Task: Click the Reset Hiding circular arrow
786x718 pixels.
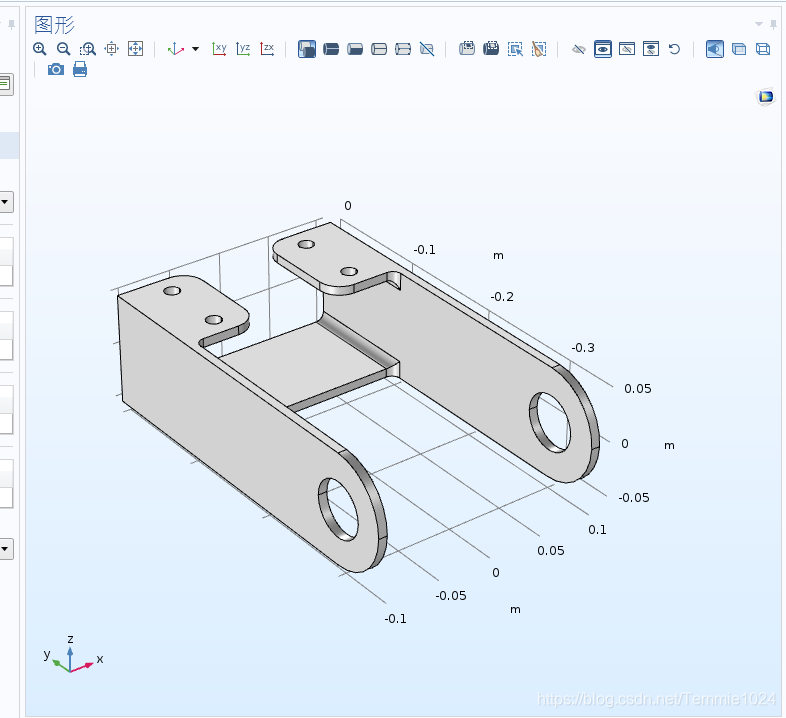Action: (675, 49)
